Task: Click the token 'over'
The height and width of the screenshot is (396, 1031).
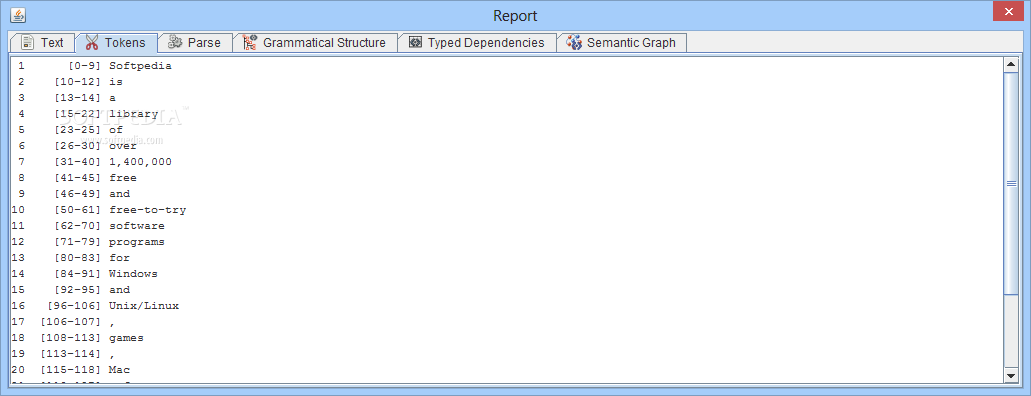Action: click(123, 146)
